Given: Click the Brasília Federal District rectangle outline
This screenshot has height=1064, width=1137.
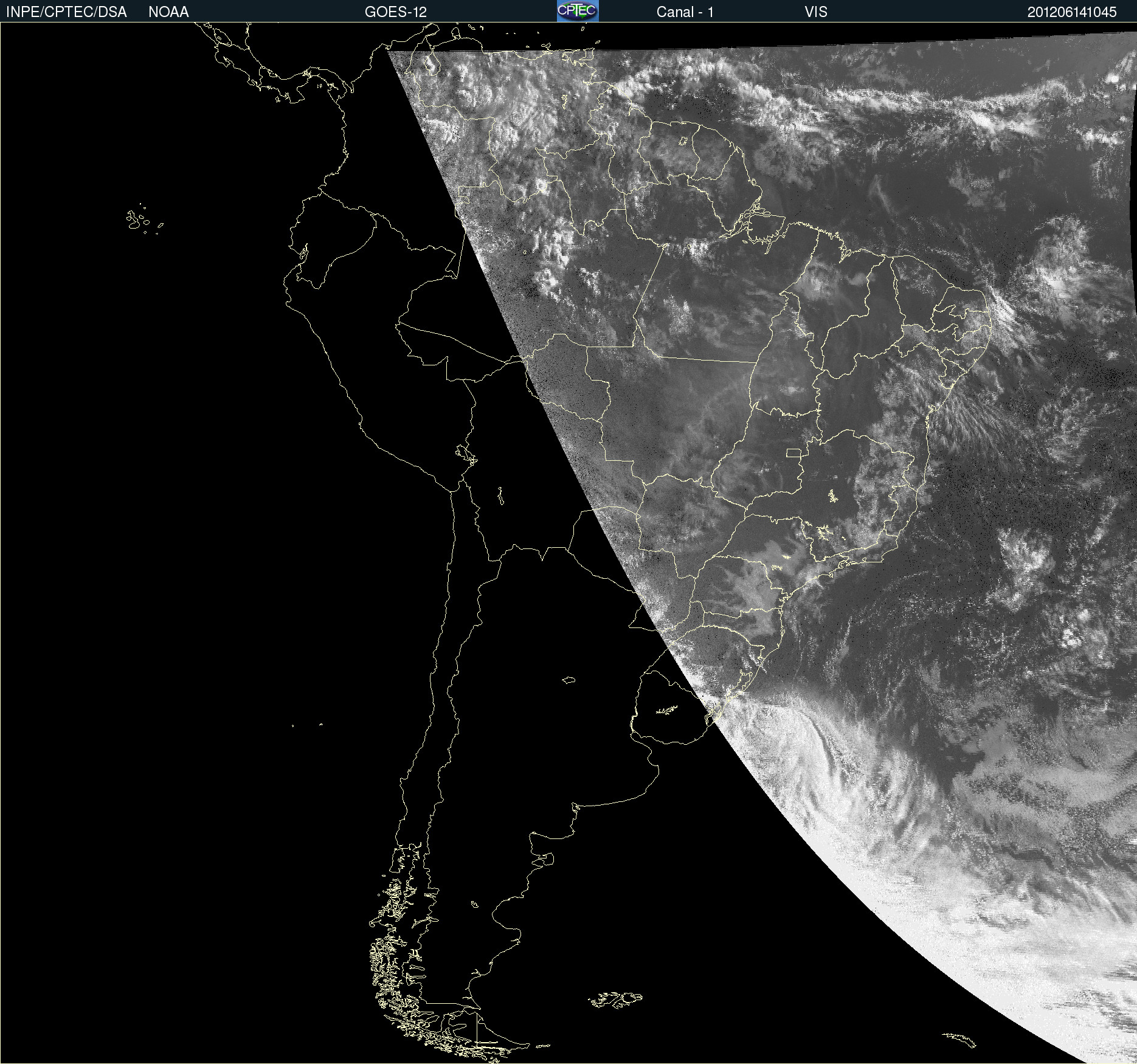Looking at the screenshot, I should pos(793,452).
